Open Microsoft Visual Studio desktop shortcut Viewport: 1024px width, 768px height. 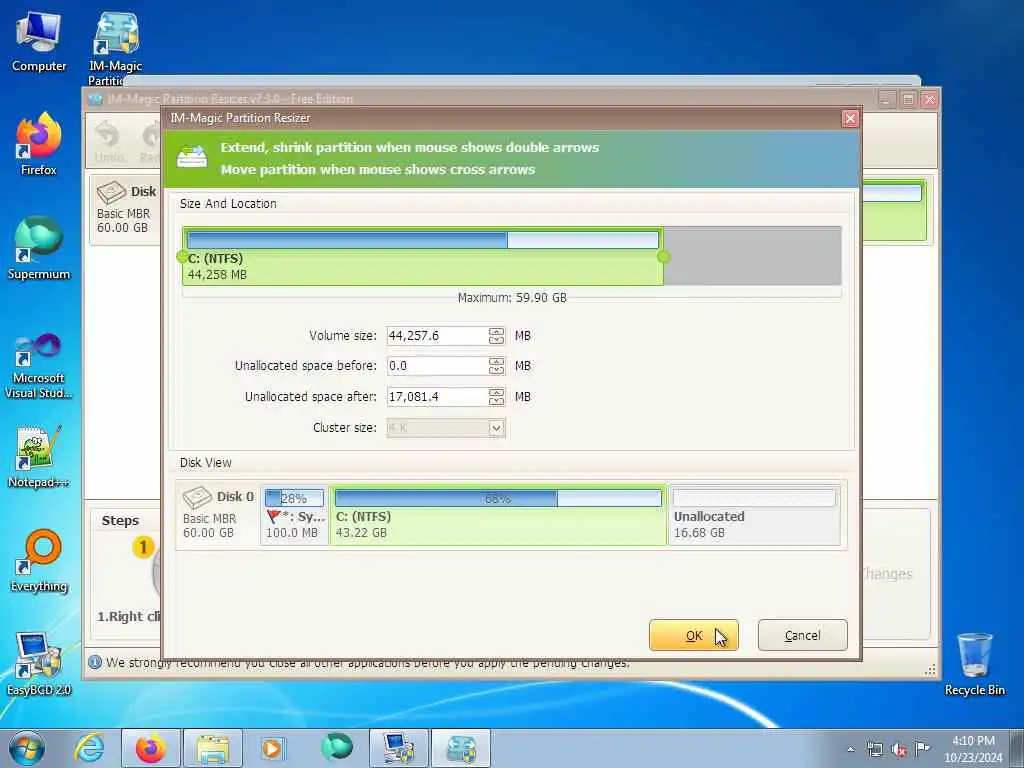tap(39, 366)
